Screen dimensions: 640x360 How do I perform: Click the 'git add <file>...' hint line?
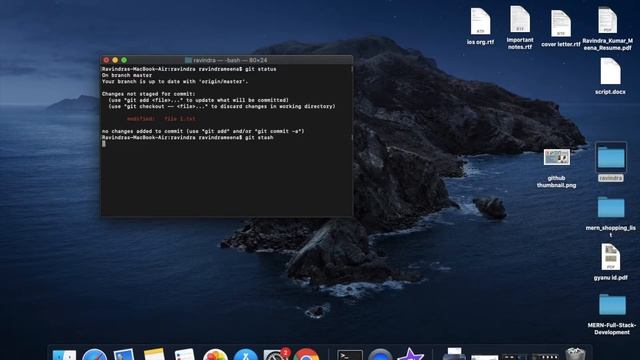click(198, 100)
